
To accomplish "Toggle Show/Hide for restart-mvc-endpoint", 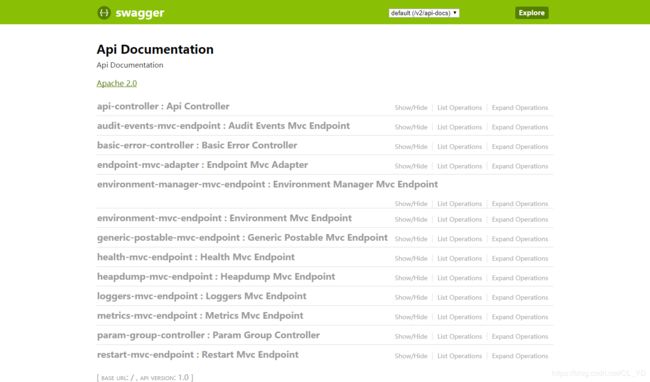I will [411, 356].
